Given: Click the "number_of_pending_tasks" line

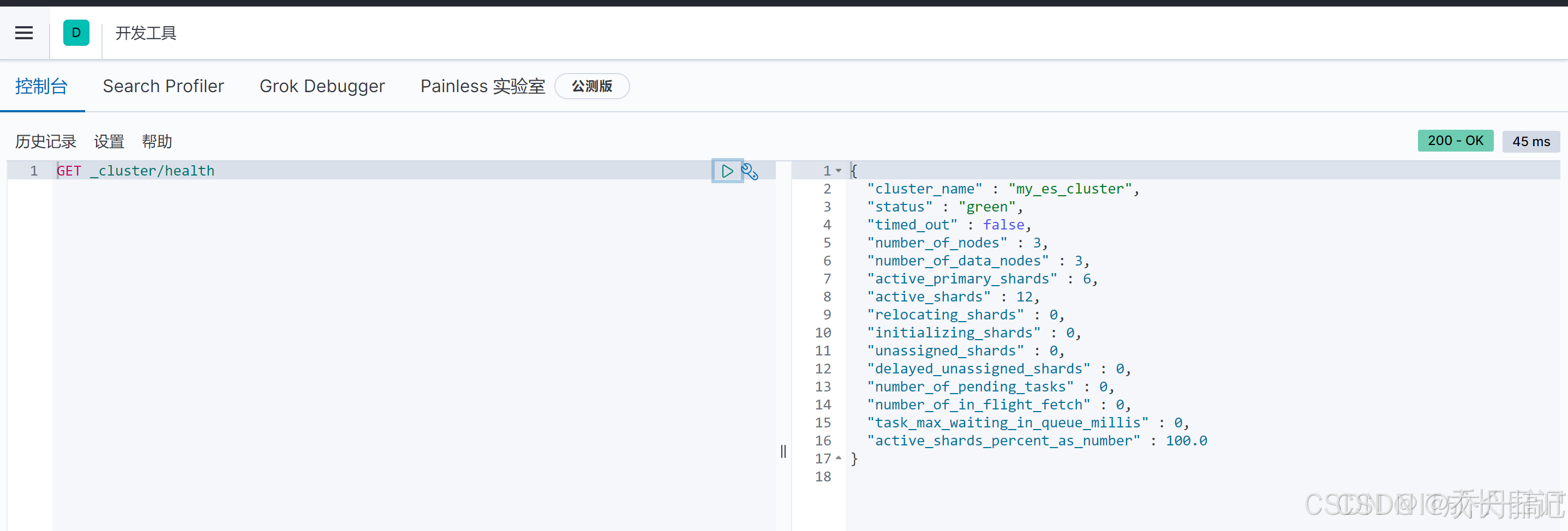Looking at the screenshot, I should [x=990, y=387].
